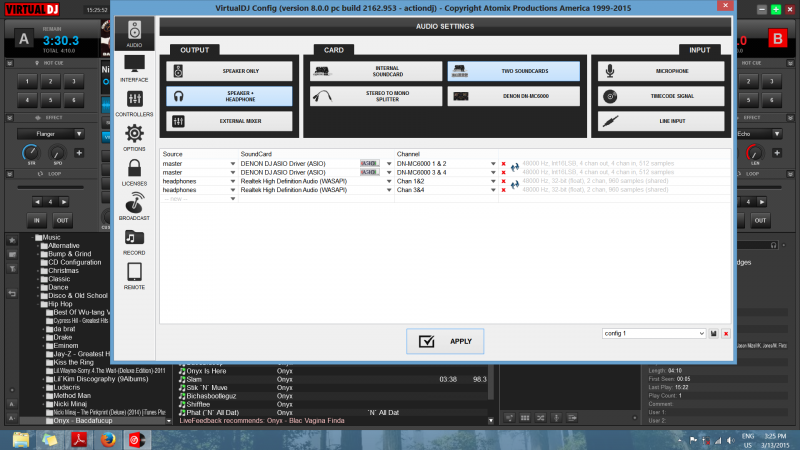Open SoundCard dropdown for DN-MC6000 1 & 2 row
This screenshot has width=800, height=450.
pos(389,164)
